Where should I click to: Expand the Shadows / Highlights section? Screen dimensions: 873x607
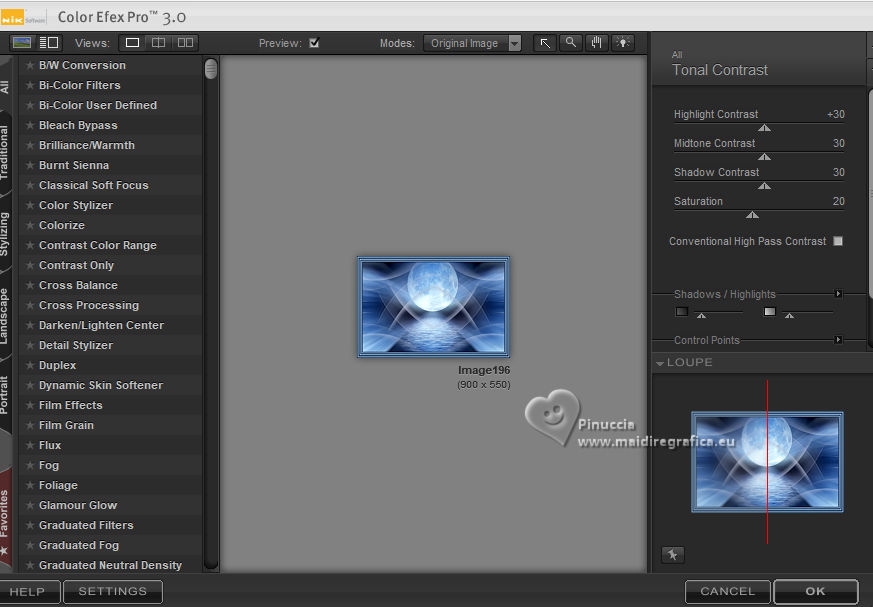click(838, 293)
